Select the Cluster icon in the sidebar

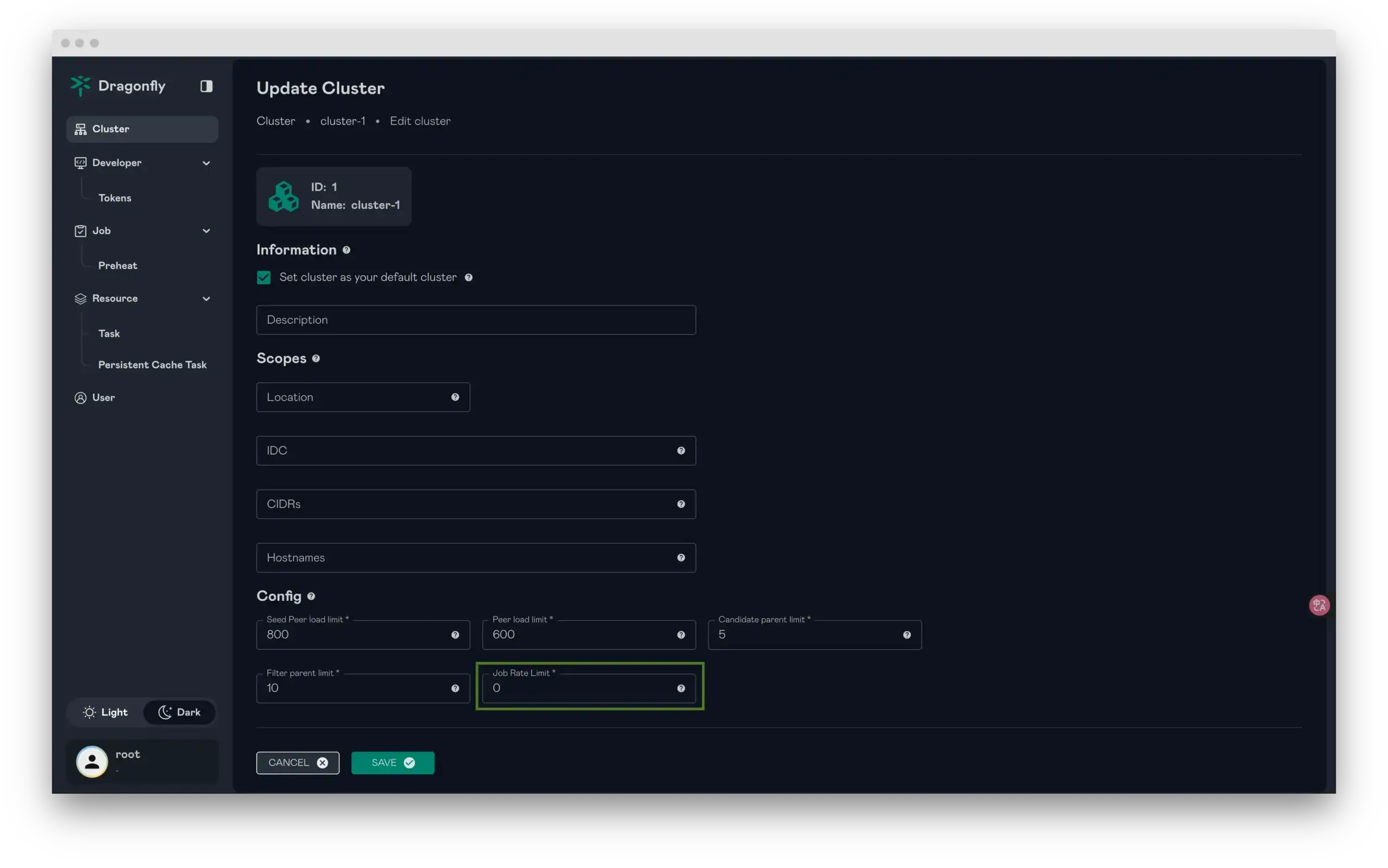pos(80,128)
